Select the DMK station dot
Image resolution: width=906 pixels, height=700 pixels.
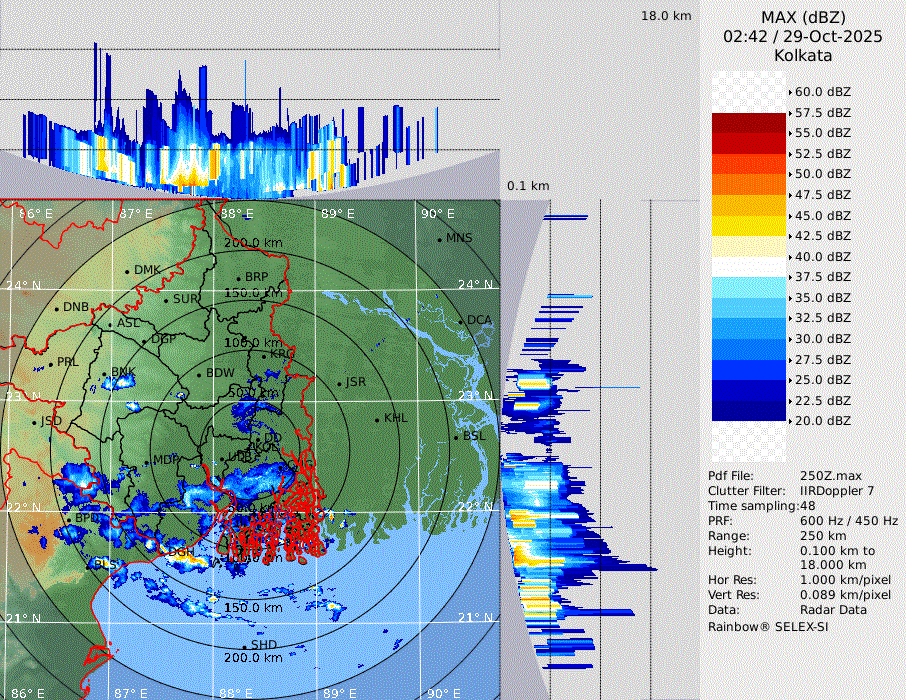[128, 271]
